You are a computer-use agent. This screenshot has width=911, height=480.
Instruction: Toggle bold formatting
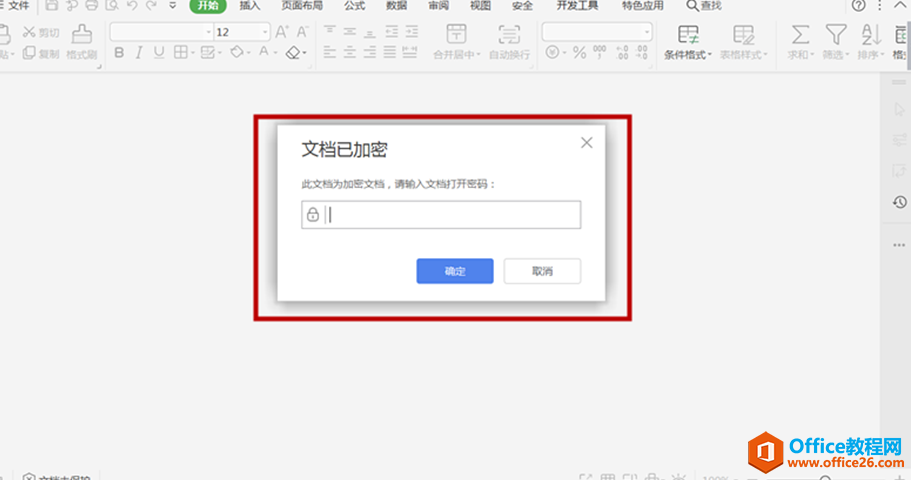[x=119, y=53]
